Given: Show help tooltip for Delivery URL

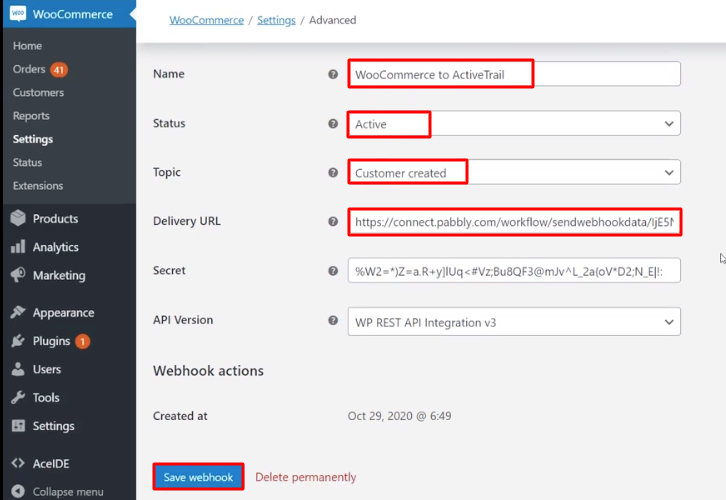Looking at the screenshot, I should 333,221.
